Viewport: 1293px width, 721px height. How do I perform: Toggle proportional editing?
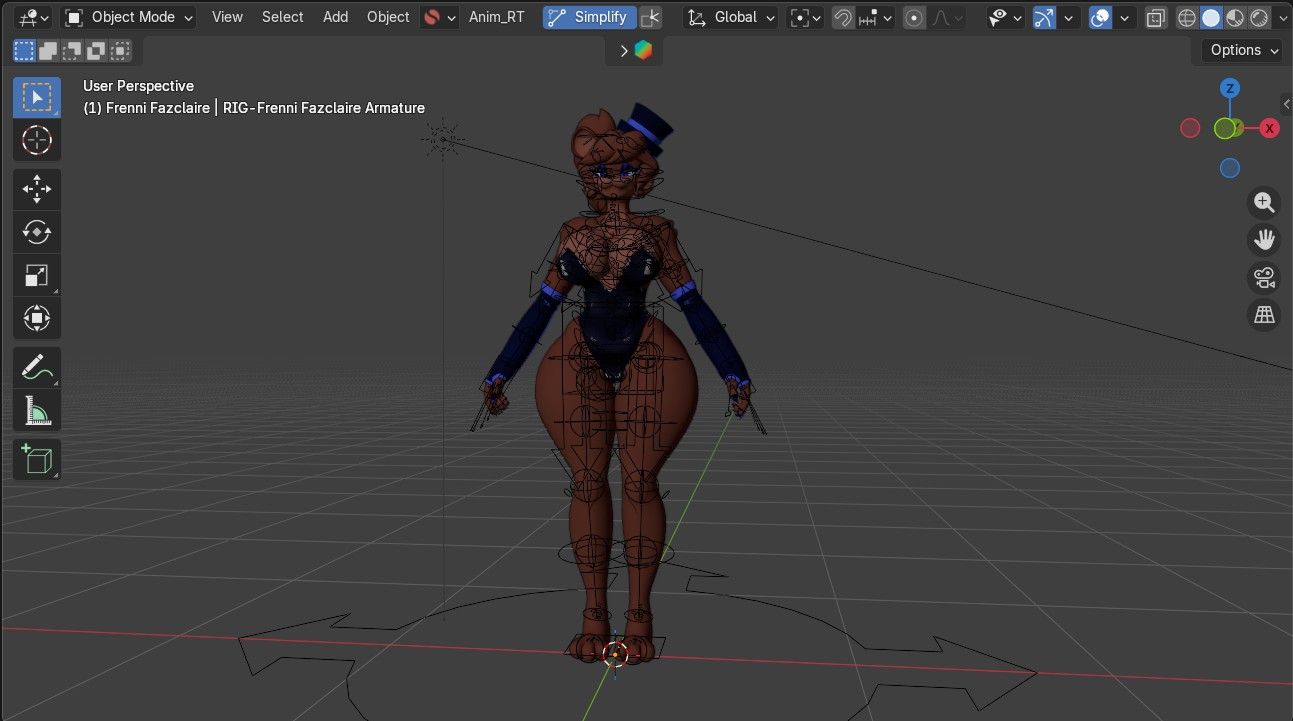914,17
